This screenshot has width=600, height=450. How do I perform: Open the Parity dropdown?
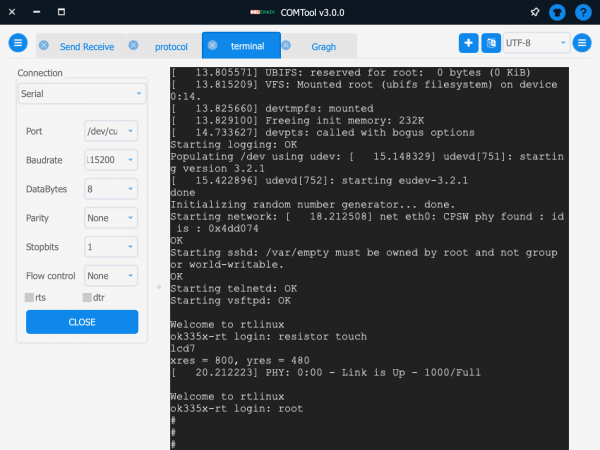(x=111, y=217)
